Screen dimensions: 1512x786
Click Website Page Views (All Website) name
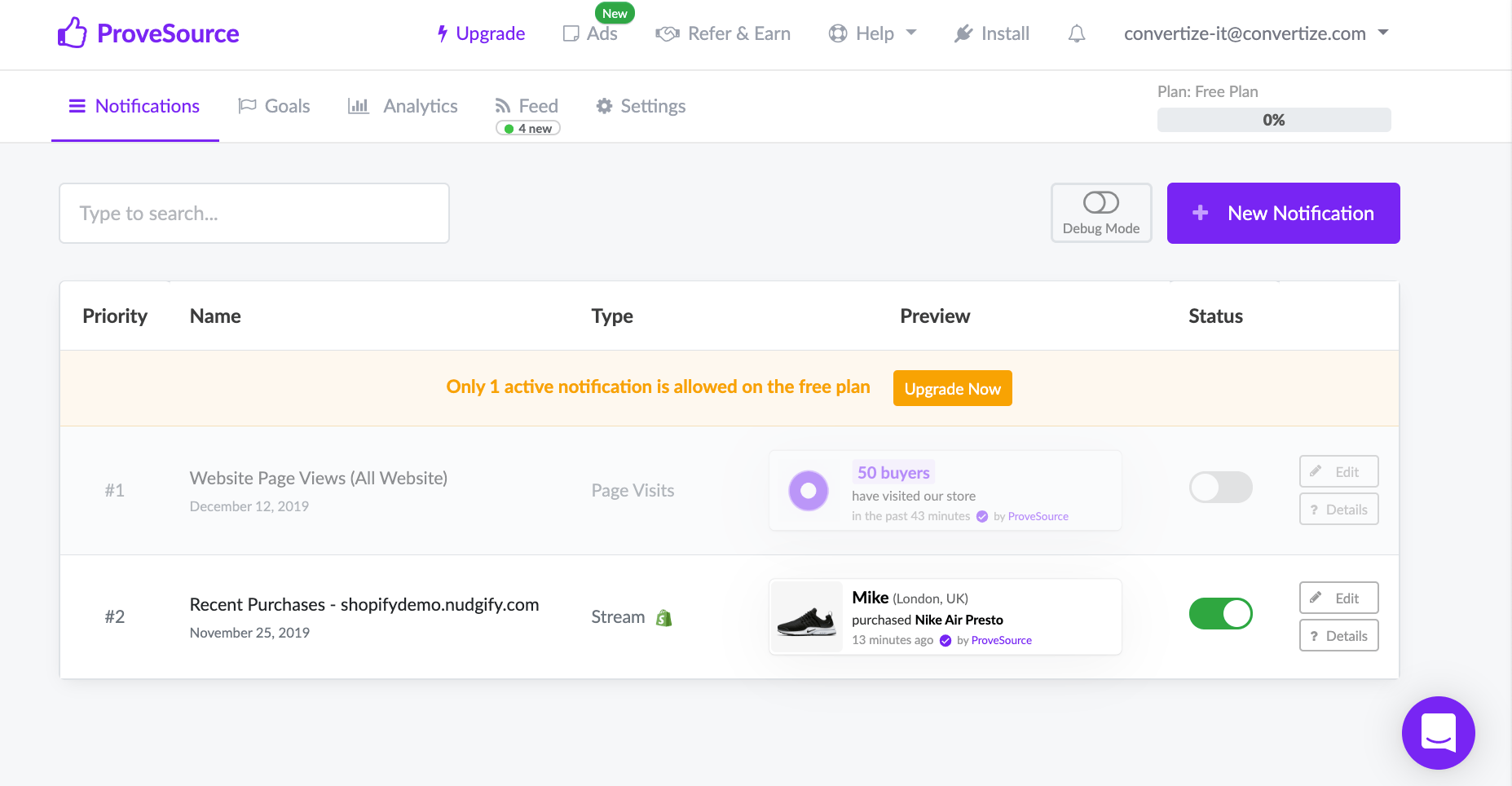(x=319, y=479)
